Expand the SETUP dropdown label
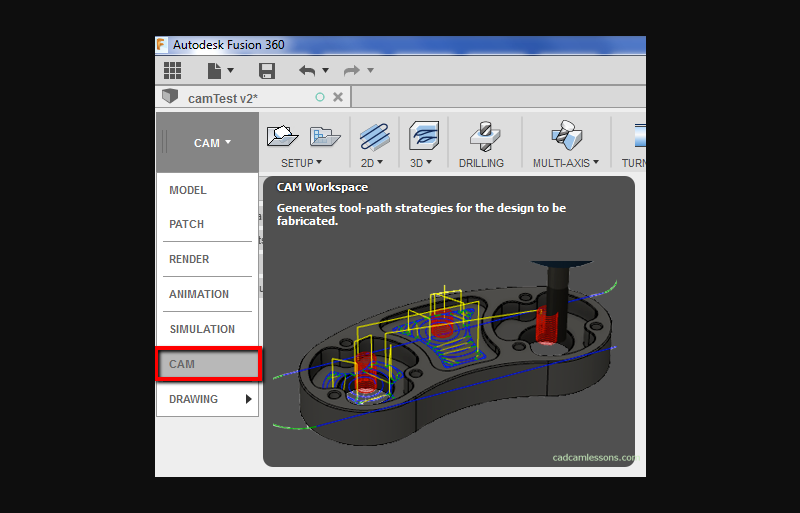 tap(302, 163)
